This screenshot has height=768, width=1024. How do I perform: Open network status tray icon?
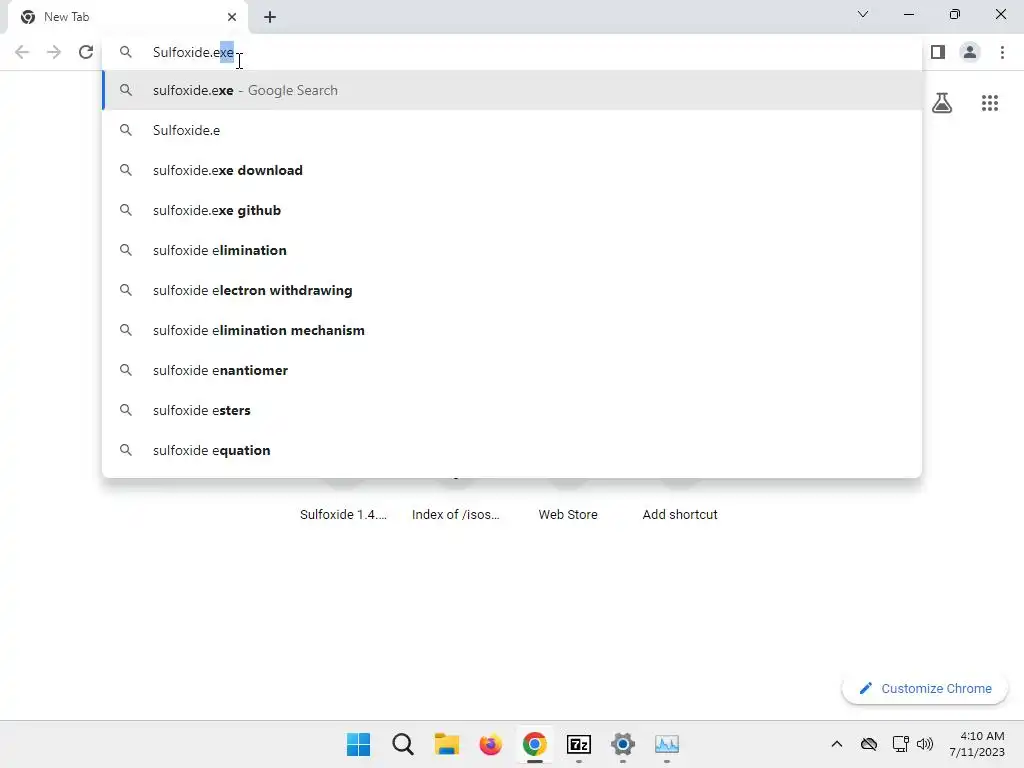900,744
